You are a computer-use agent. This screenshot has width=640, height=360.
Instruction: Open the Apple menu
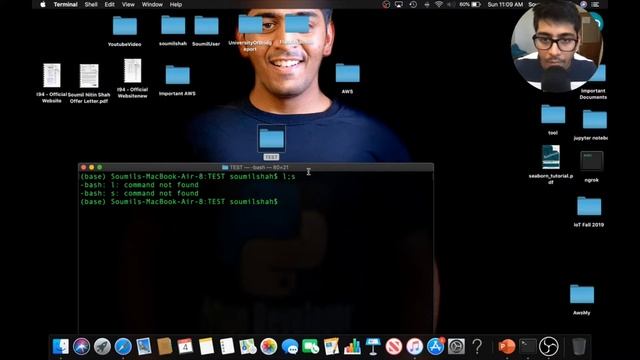tap(43, 4)
